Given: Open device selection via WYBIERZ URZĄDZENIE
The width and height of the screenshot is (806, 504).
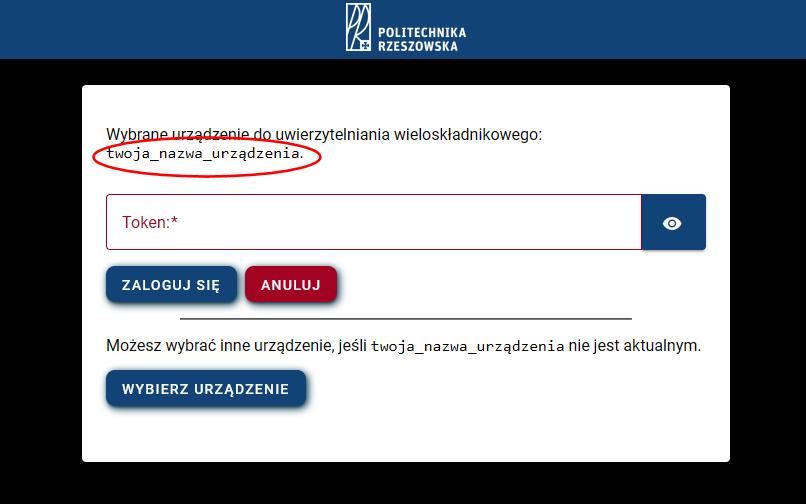Looking at the screenshot, I should pyautogui.click(x=206, y=388).
